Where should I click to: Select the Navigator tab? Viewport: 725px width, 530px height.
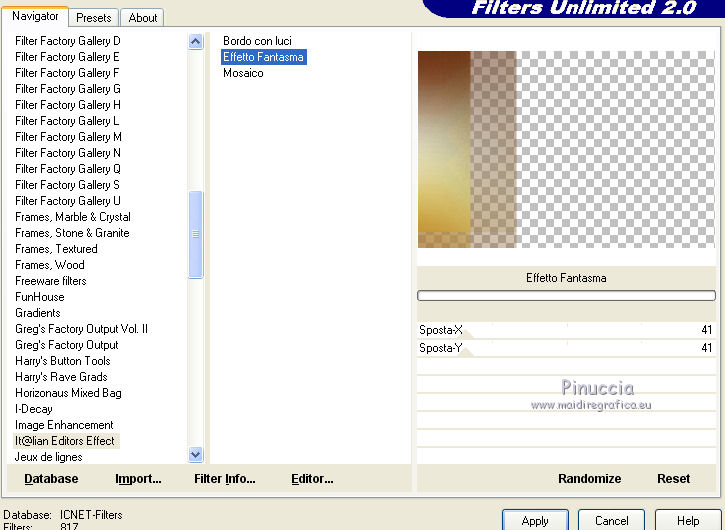click(x=35, y=16)
